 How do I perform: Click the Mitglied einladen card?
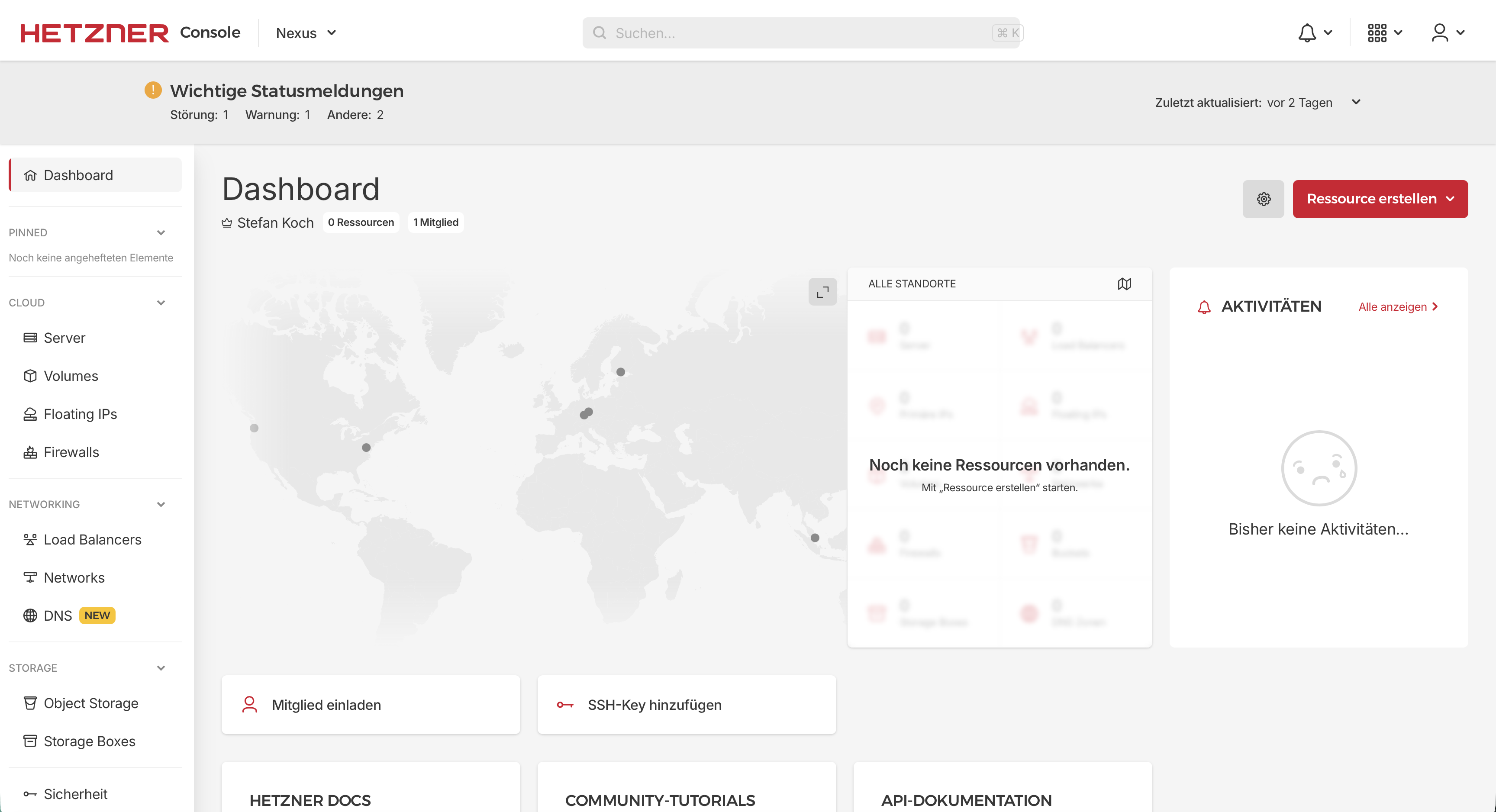371,705
